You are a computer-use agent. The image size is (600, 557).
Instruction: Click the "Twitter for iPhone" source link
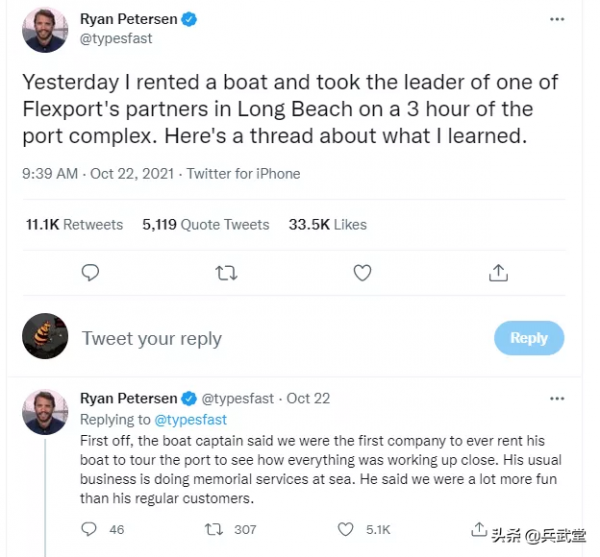243,173
